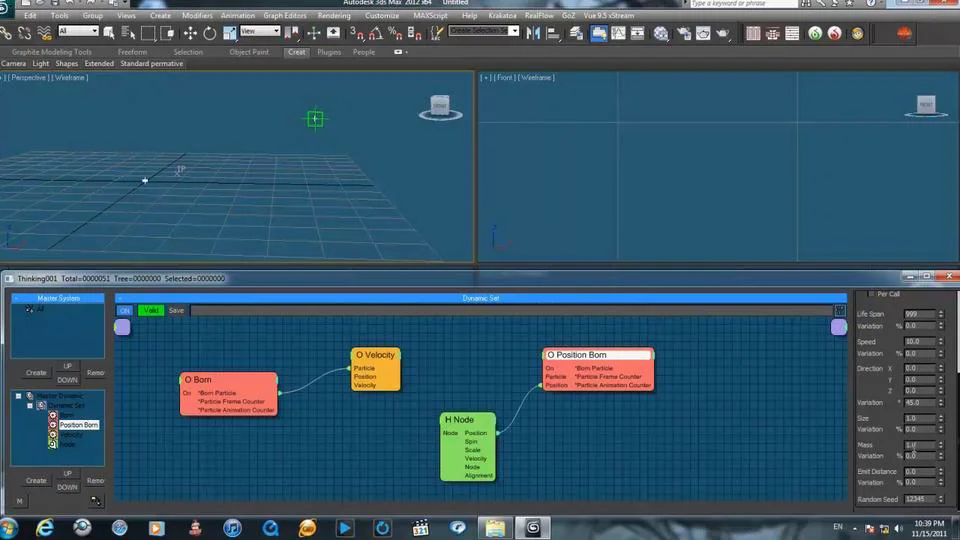
Task: Open the Modifiers menu
Action: 197,16
